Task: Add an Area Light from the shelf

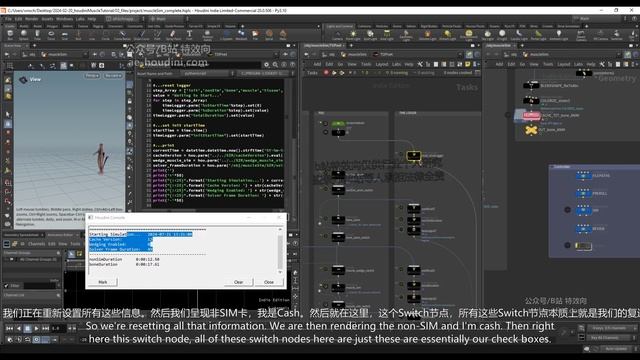Action: pos(387,35)
